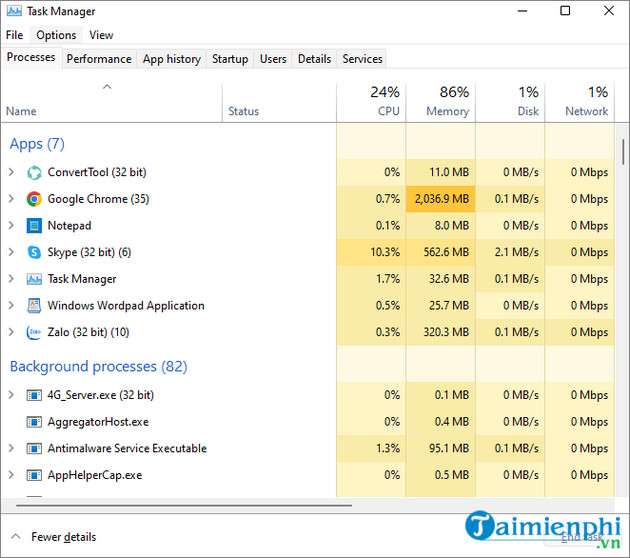This screenshot has width=630, height=558.
Task: Click the AggregatorHost.exe process icon
Action: [34, 422]
